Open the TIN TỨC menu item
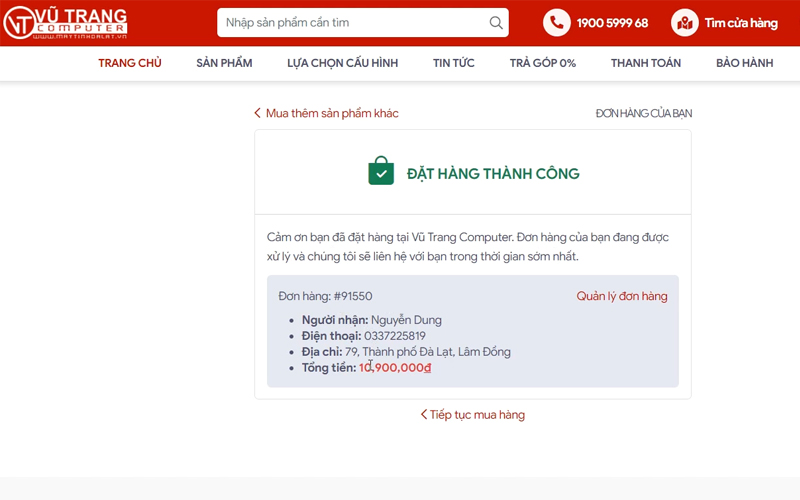 click(454, 63)
